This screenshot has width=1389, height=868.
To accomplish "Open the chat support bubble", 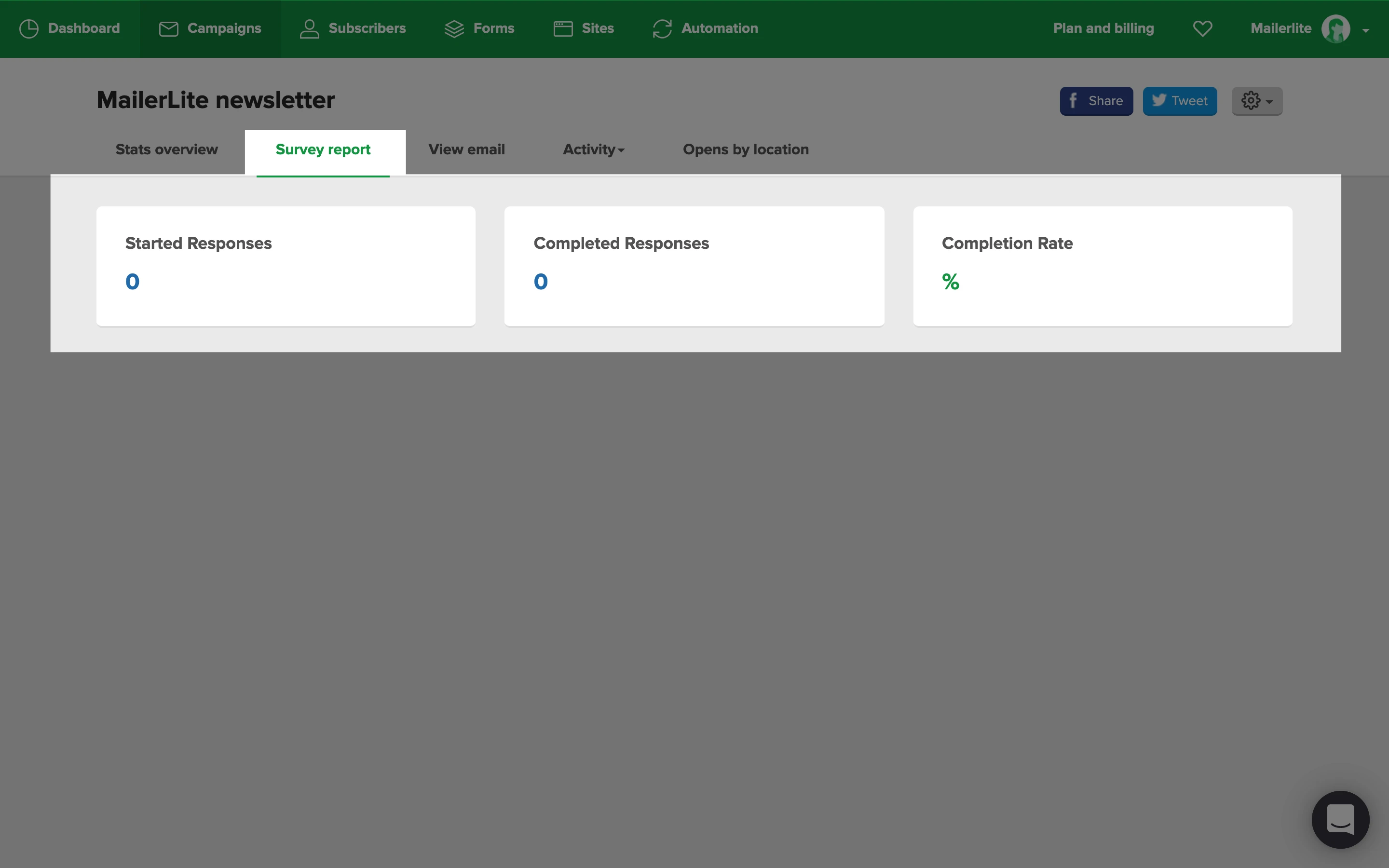I will [1340, 819].
